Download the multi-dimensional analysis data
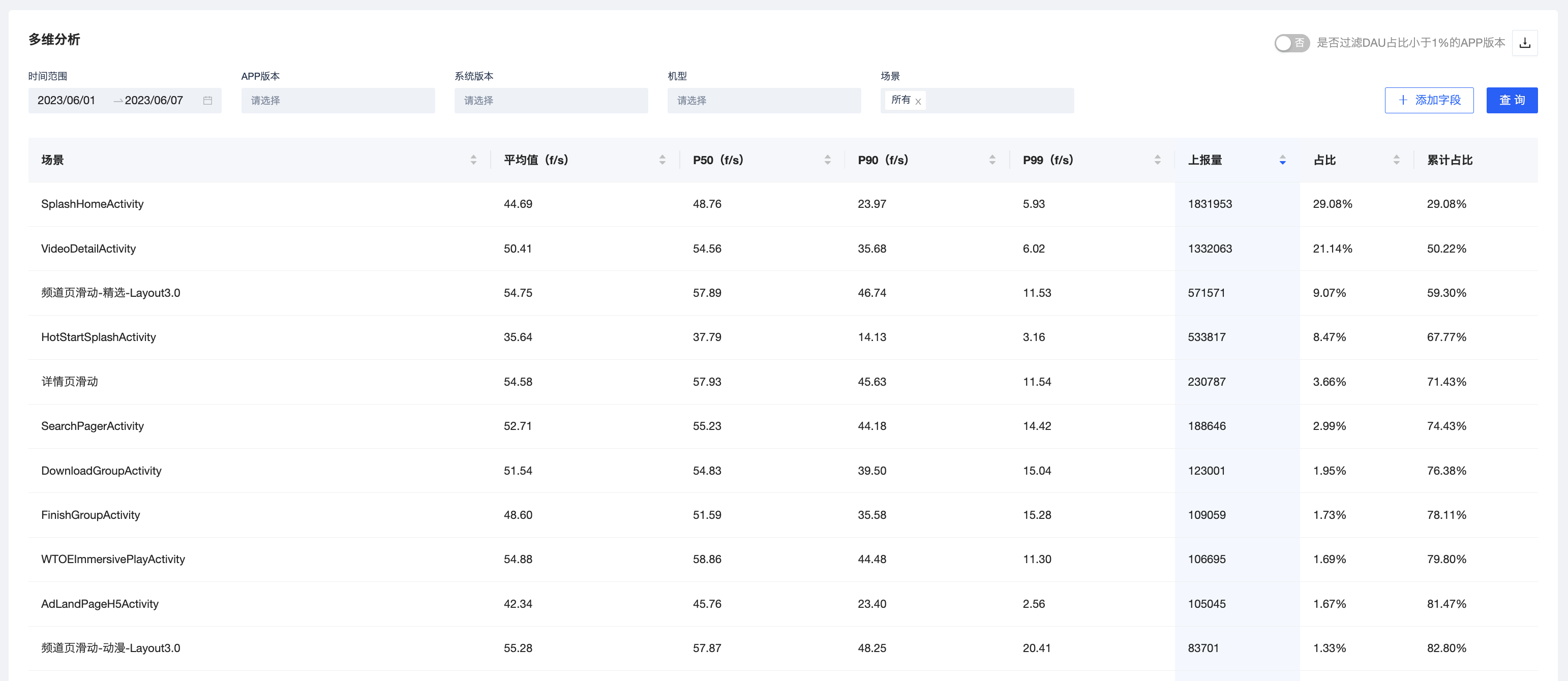Screen dimensions: 1568x681 pos(1524,43)
